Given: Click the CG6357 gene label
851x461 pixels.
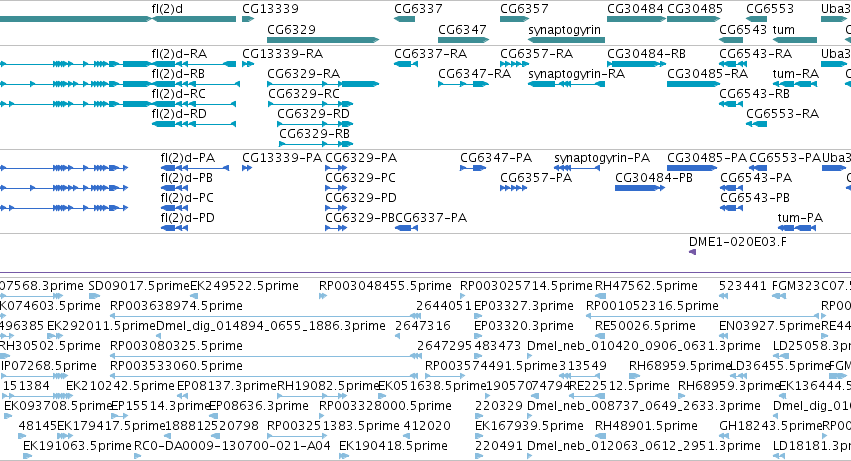Looking at the screenshot, I should [524, 9].
